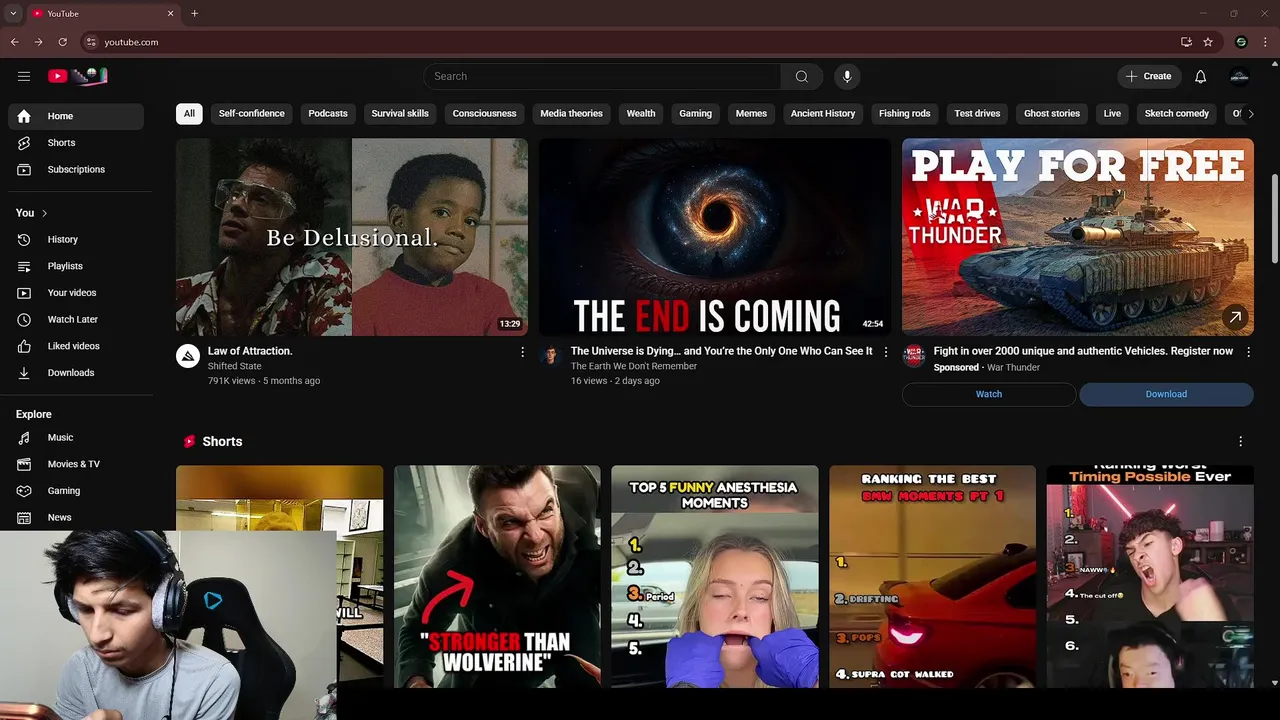1280x720 pixels.
Task: Open News under Explore
Action: 76,517
